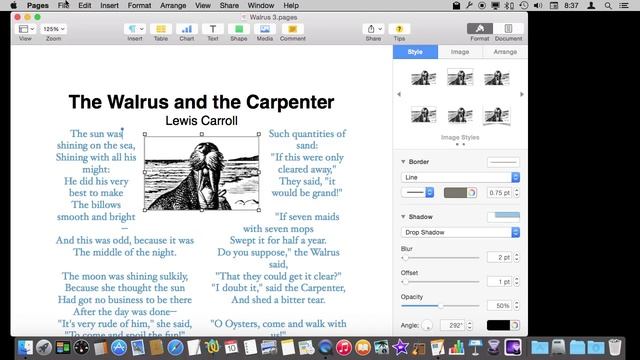
Task: Open the line stroke style dropdown
Action: pyautogui.click(x=418, y=192)
